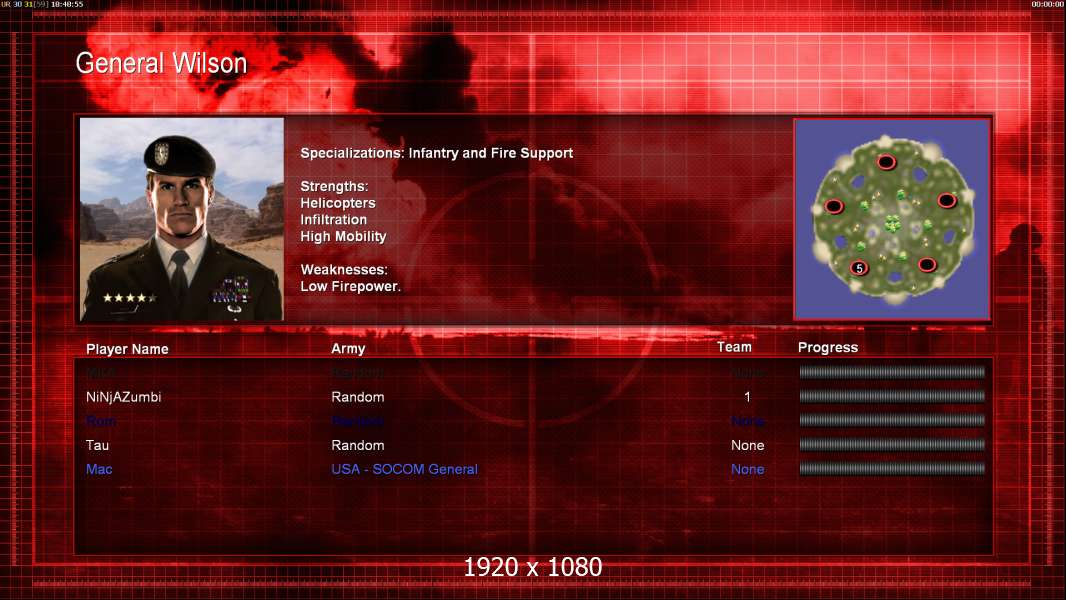Click NiNjAZumbi's loading progress bar
1066x600 pixels.
tap(892, 396)
